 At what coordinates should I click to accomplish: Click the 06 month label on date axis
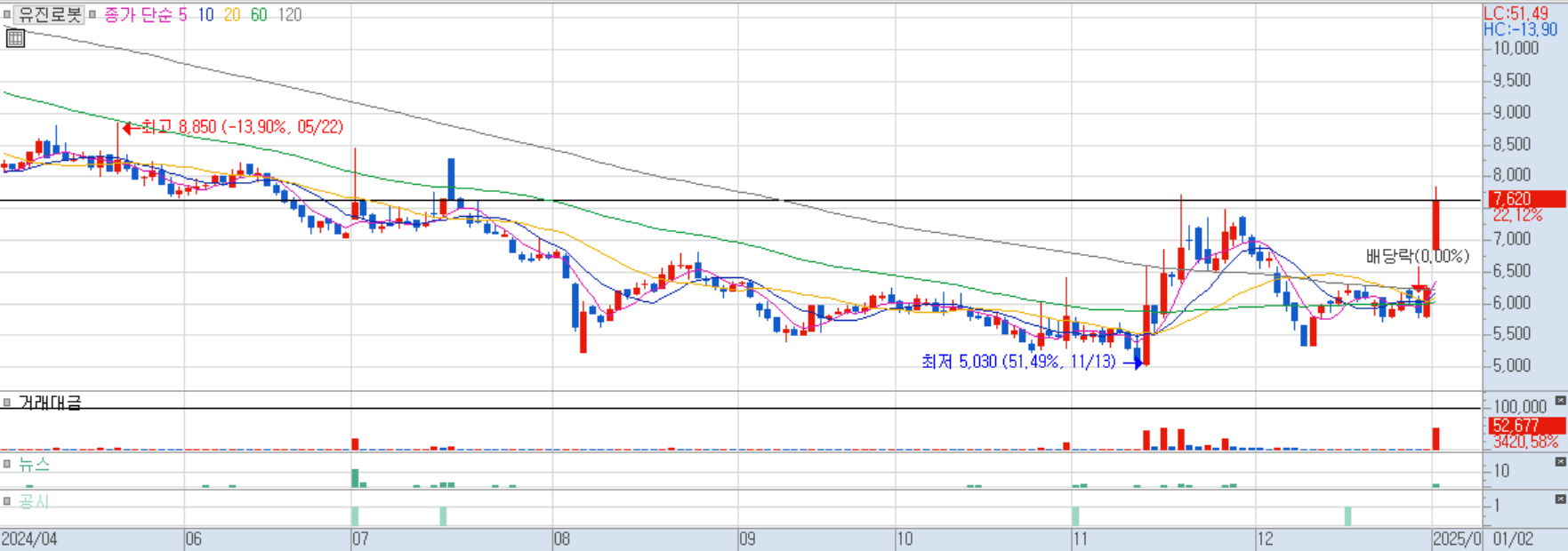click(x=194, y=539)
